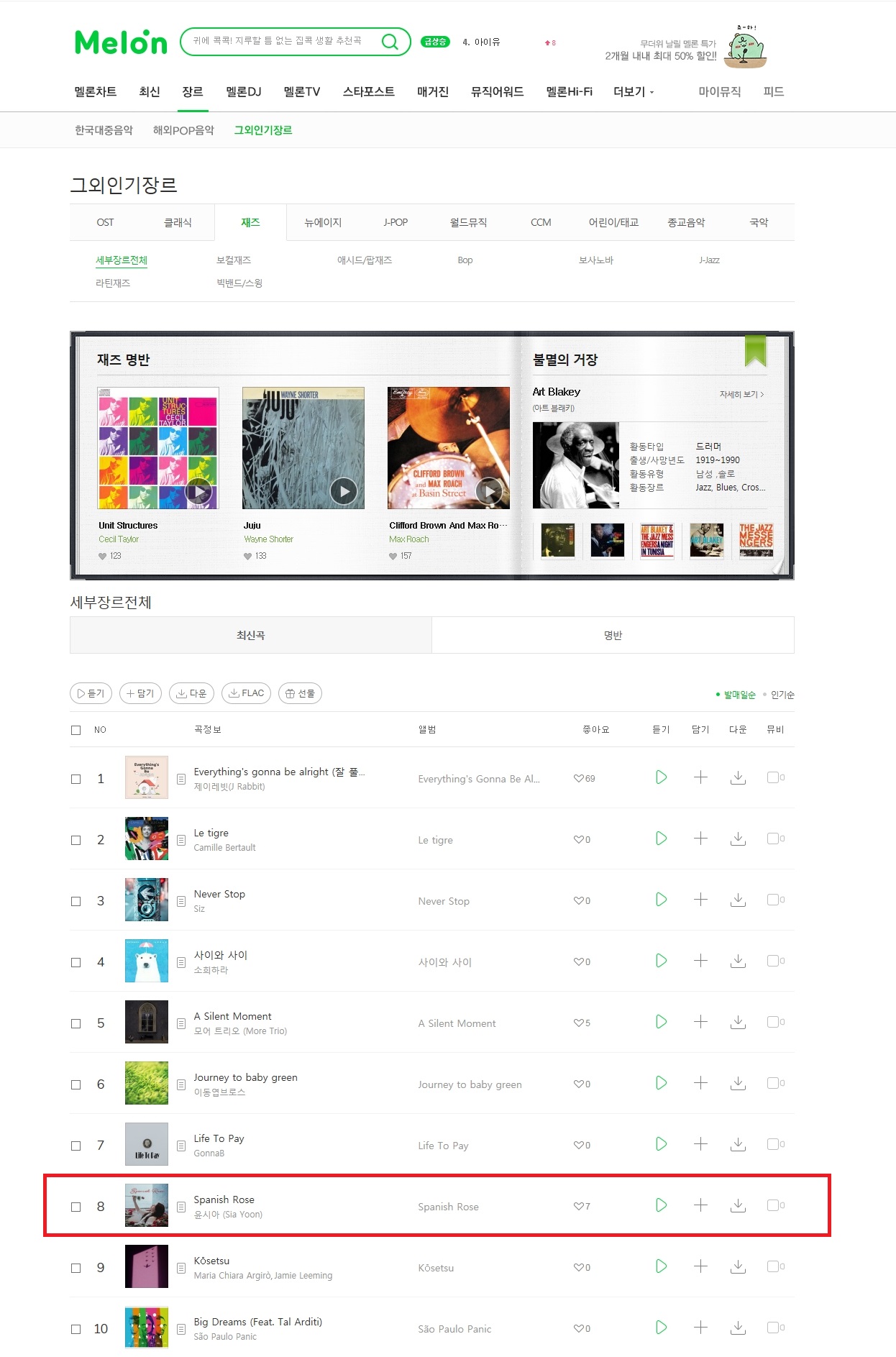Click the search magnifier icon

click(390, 42)
